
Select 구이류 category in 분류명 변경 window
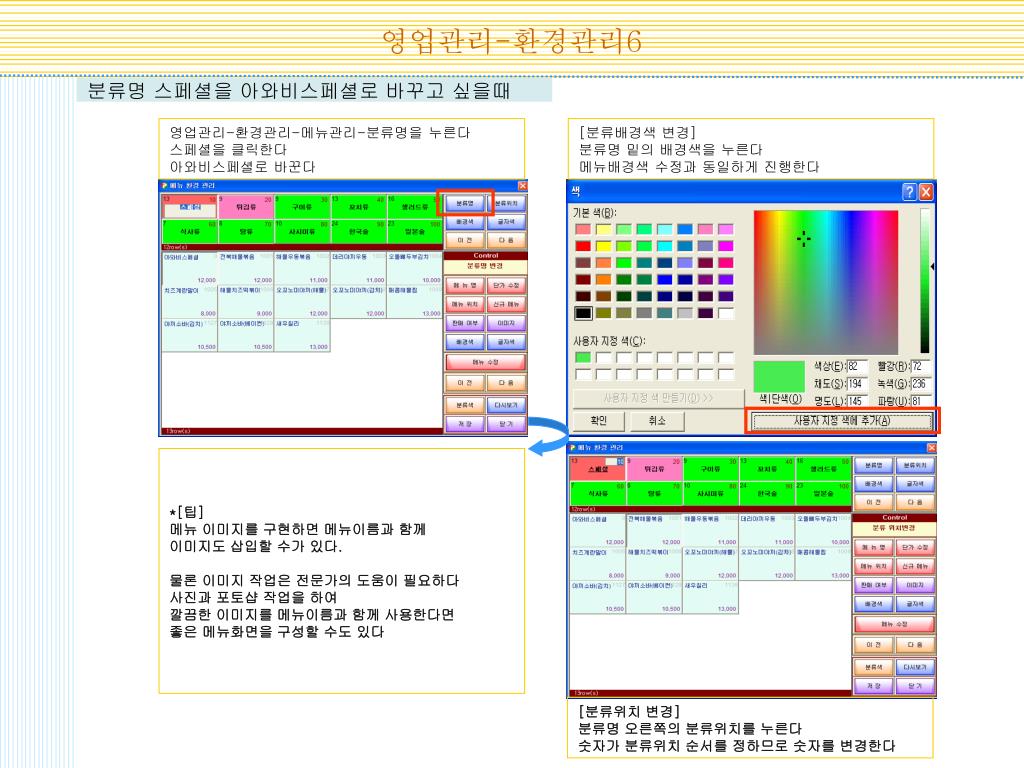pos(302,206)
